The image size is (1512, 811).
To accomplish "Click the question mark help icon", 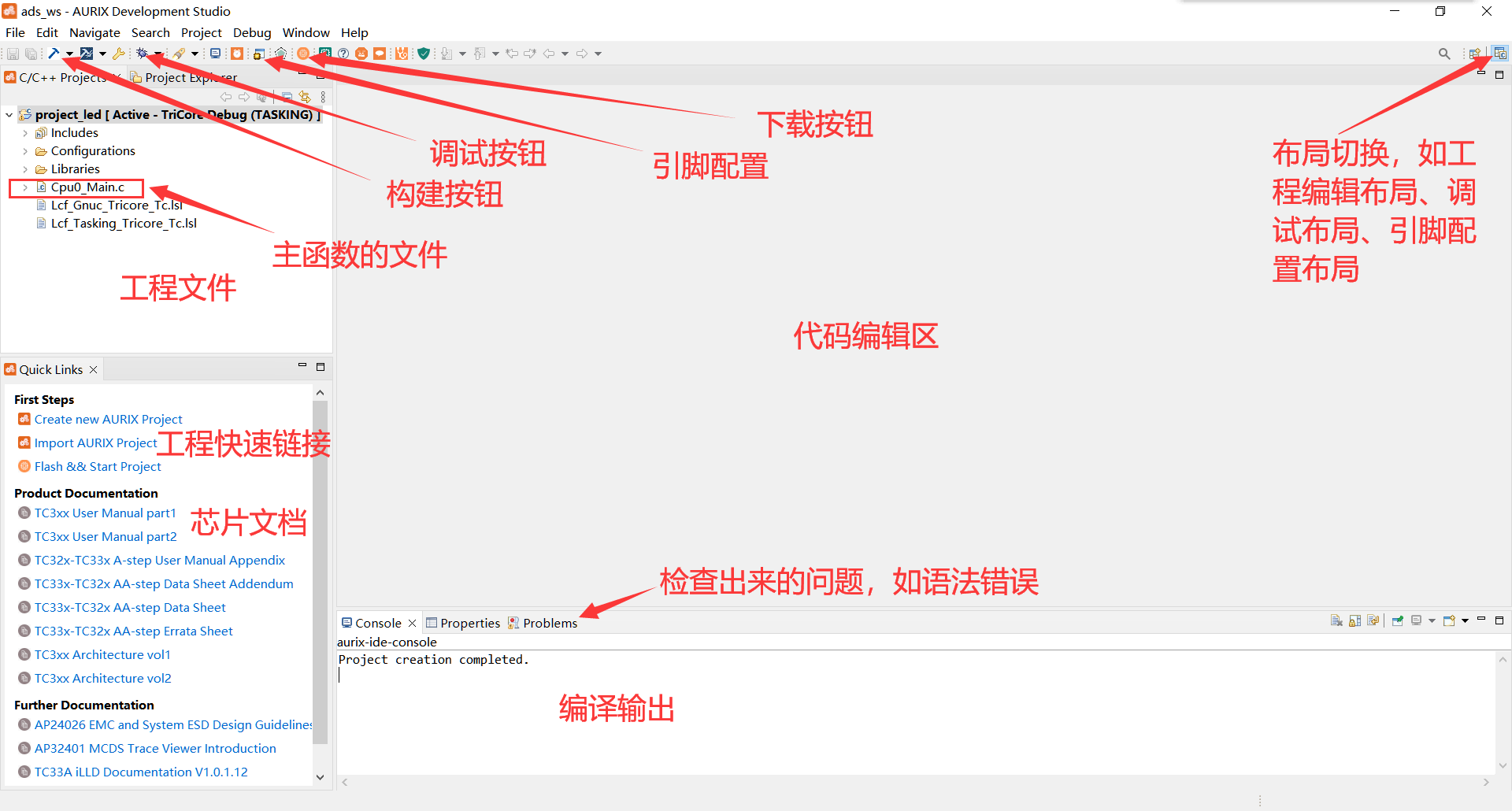I will coord(343,54).
